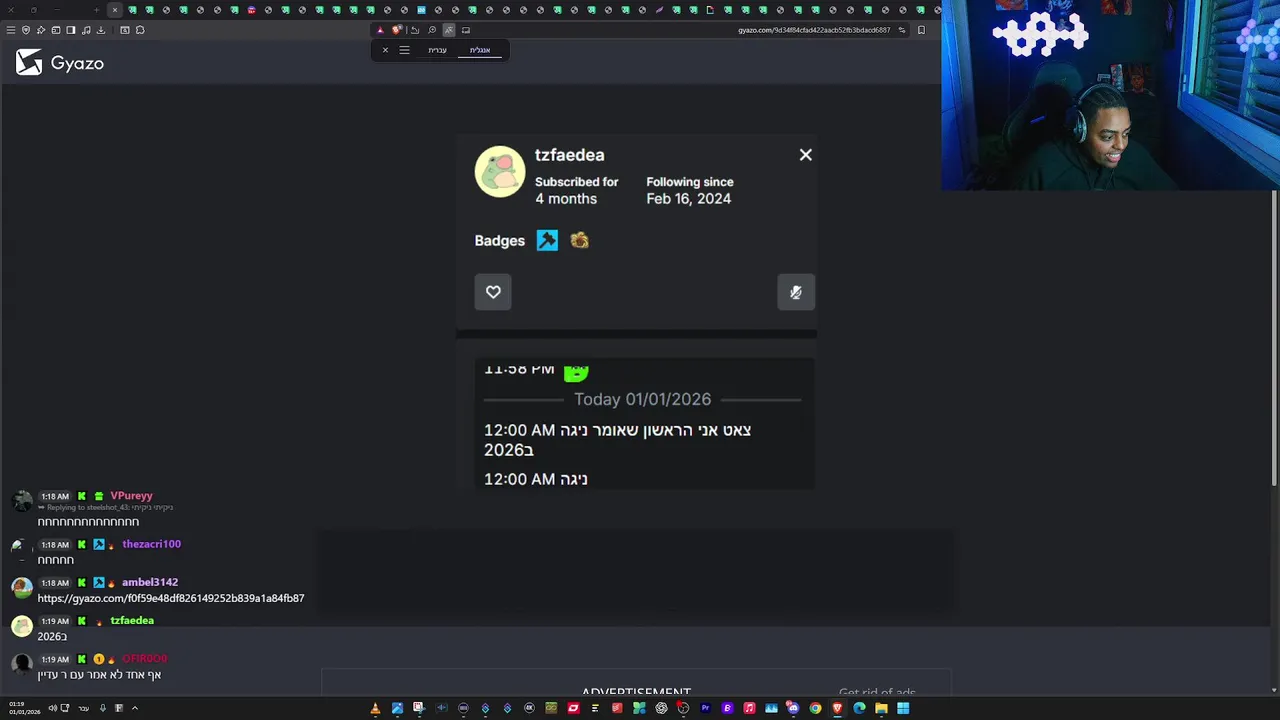
Task: Click OFIR000 username in chat
Action: (145, 659)
